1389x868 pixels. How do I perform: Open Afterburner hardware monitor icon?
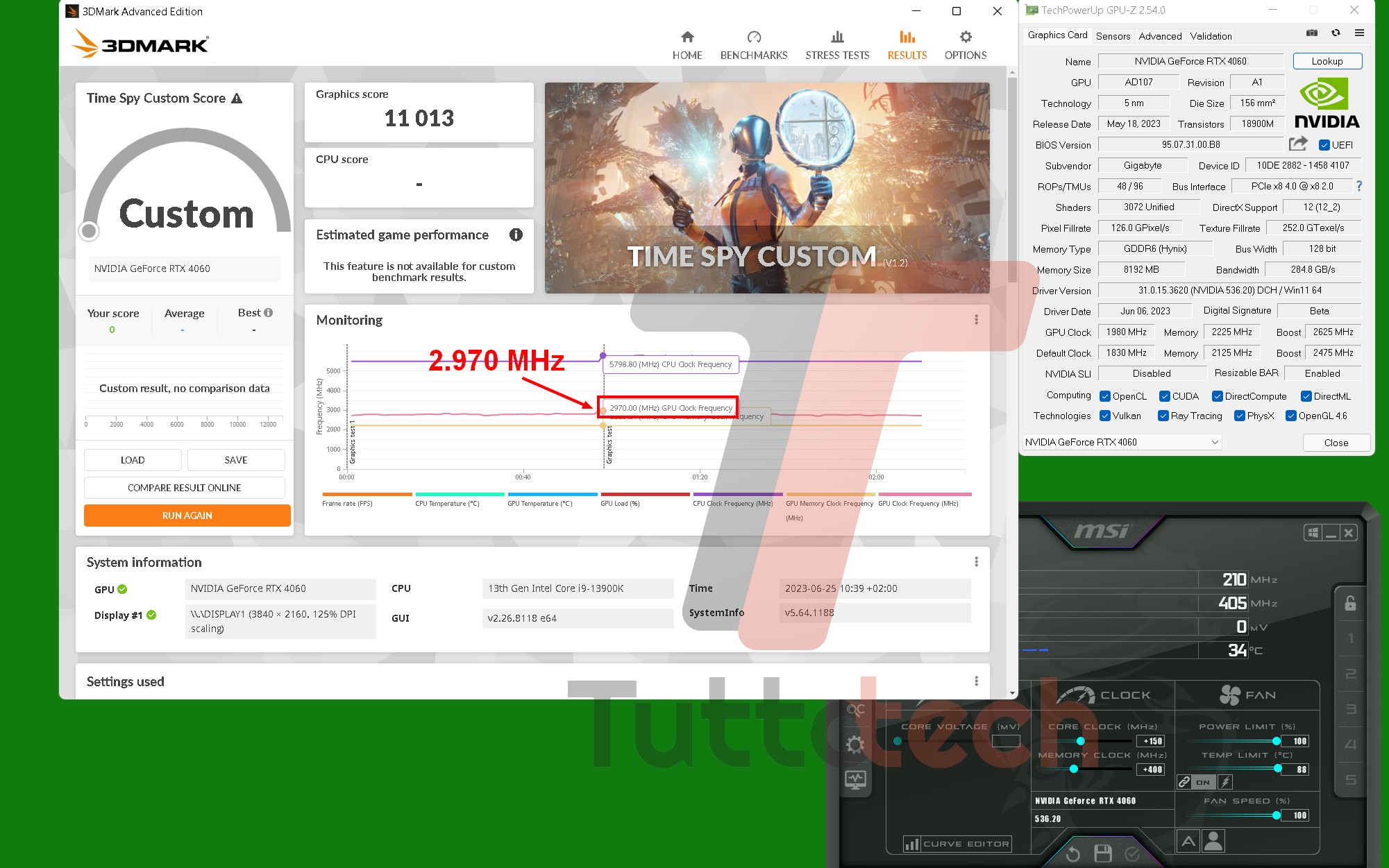(855, 780)
